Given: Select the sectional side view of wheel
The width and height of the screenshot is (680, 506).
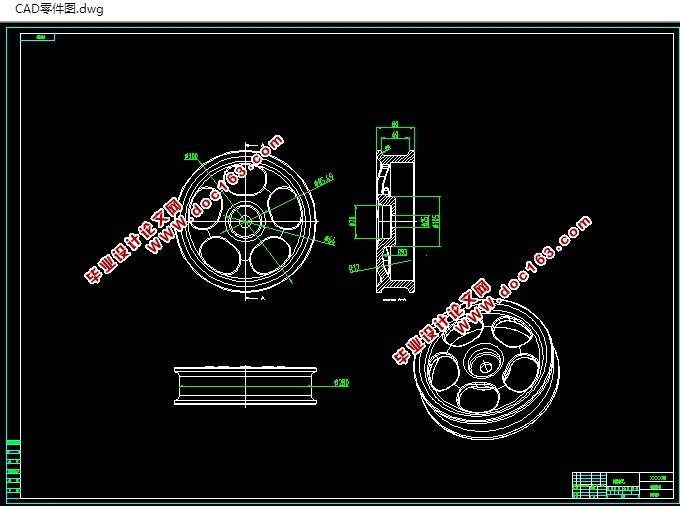Looking at the screenshot, I should coord(395,222).
